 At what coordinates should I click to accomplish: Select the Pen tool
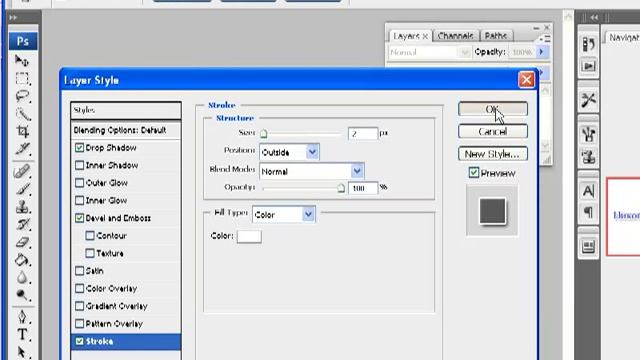click(22, 317)
